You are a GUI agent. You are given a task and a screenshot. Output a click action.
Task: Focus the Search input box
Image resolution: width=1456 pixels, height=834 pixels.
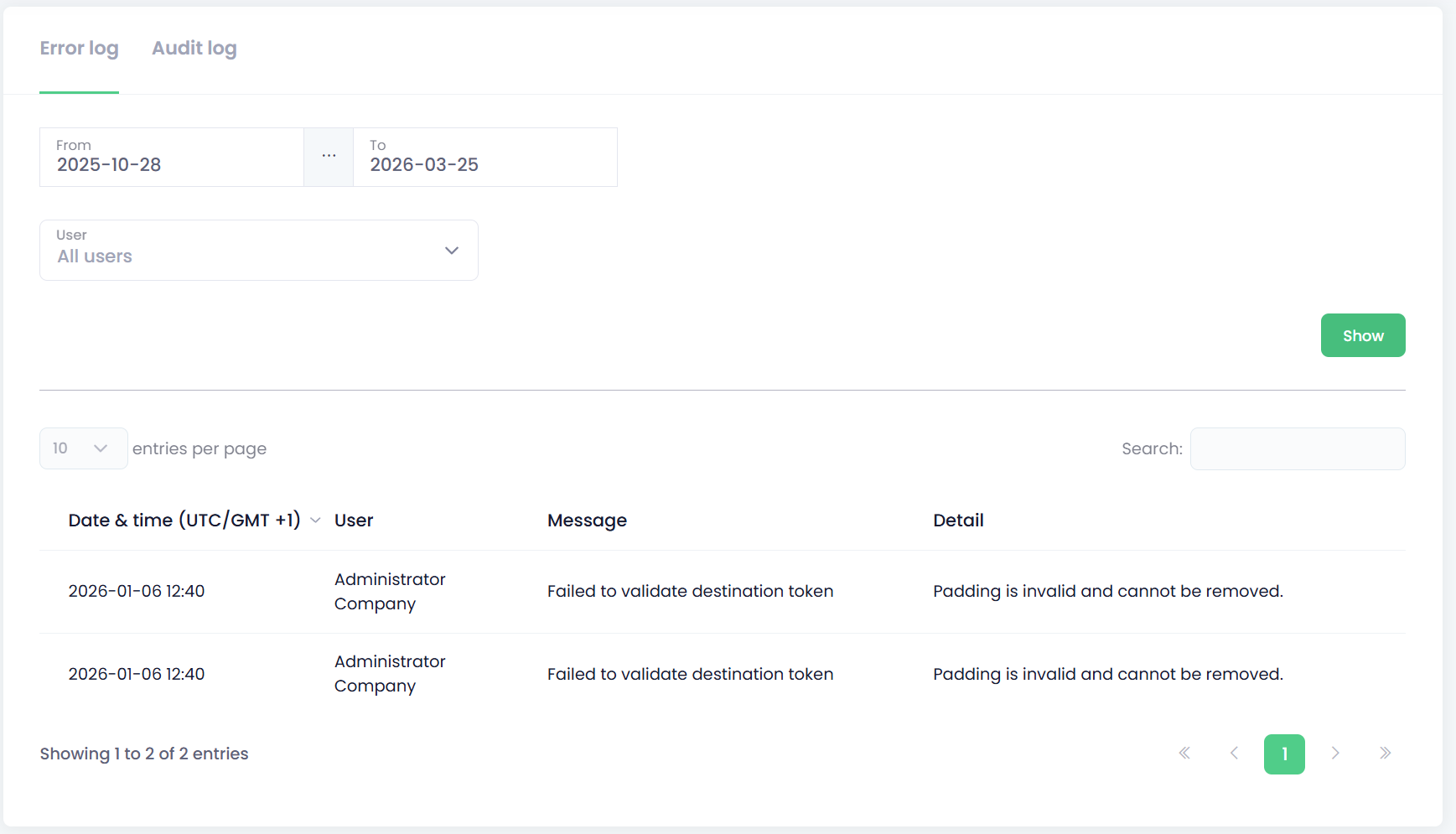point(1297,449)
